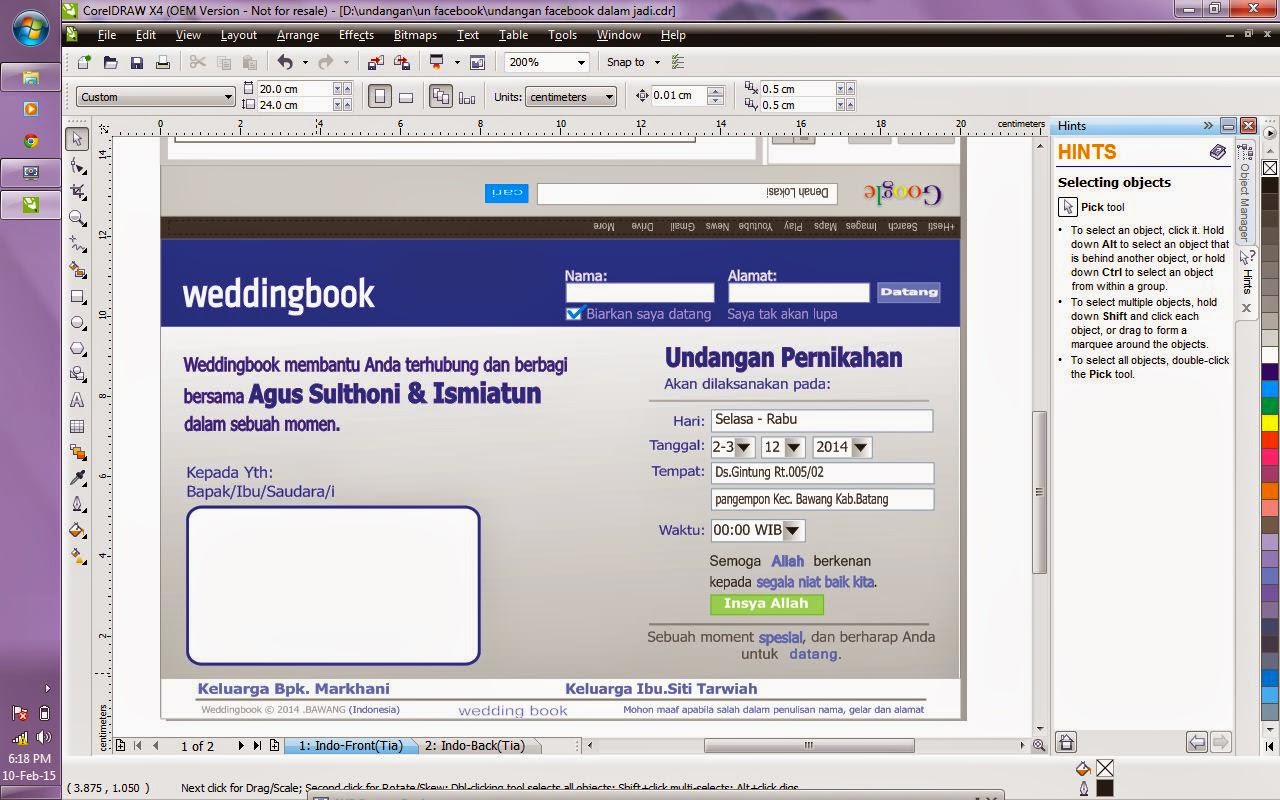1280x800 pixels.
Task: Select the Rectangle tool
Action: (77, 296)
